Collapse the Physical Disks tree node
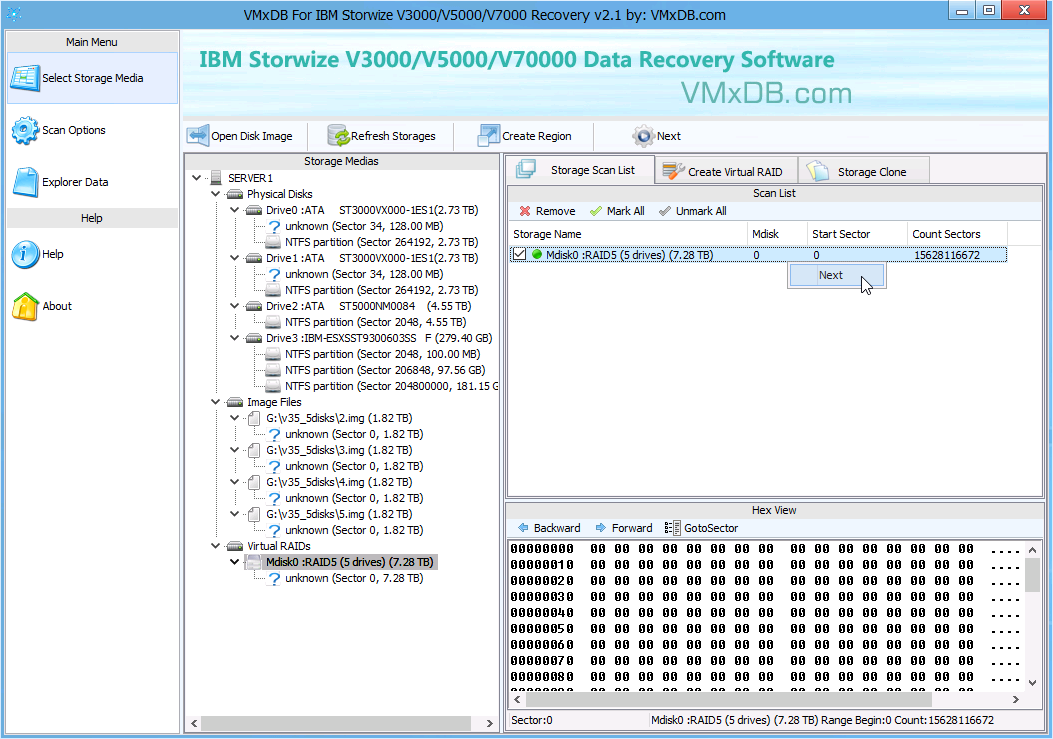Screen dimensions: 1053x739 (x=215, y=194)
